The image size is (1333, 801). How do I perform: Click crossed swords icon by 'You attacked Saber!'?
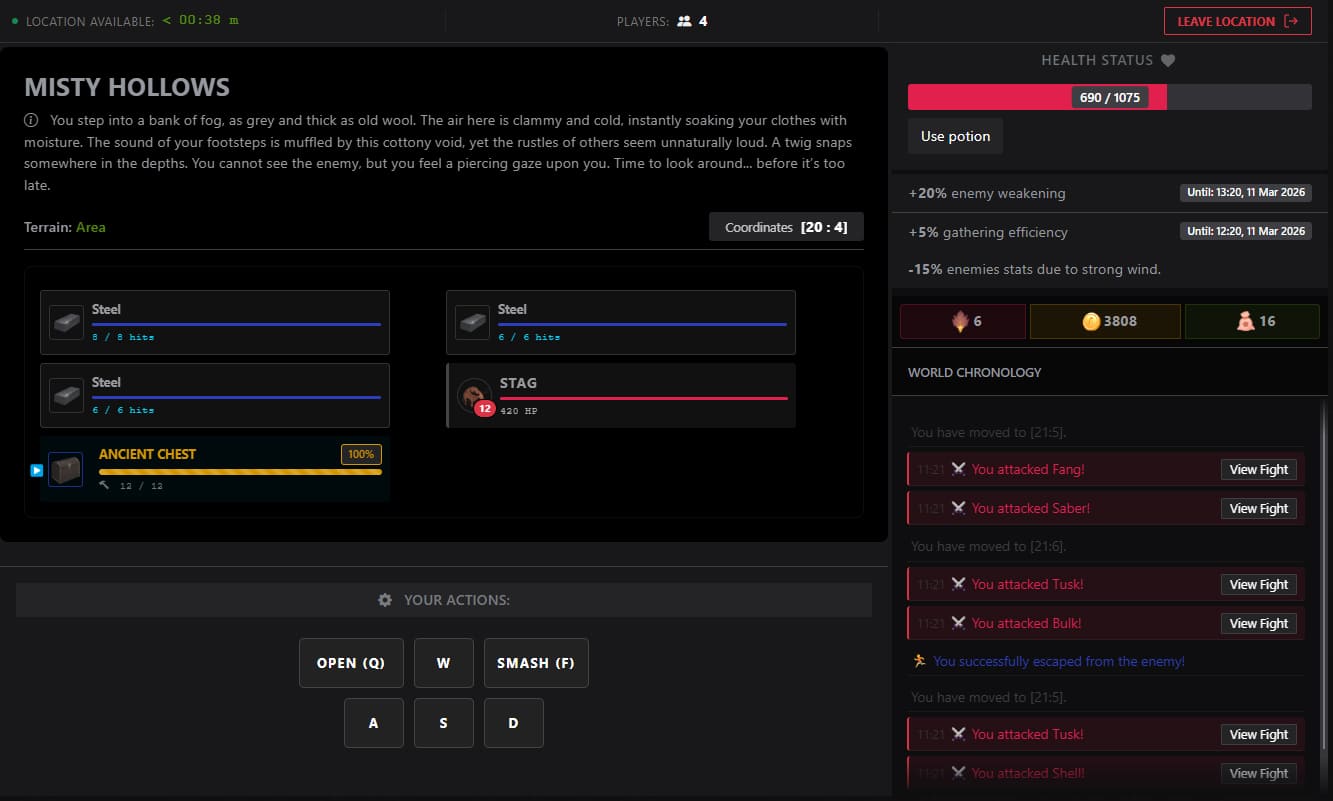(958, 508)
